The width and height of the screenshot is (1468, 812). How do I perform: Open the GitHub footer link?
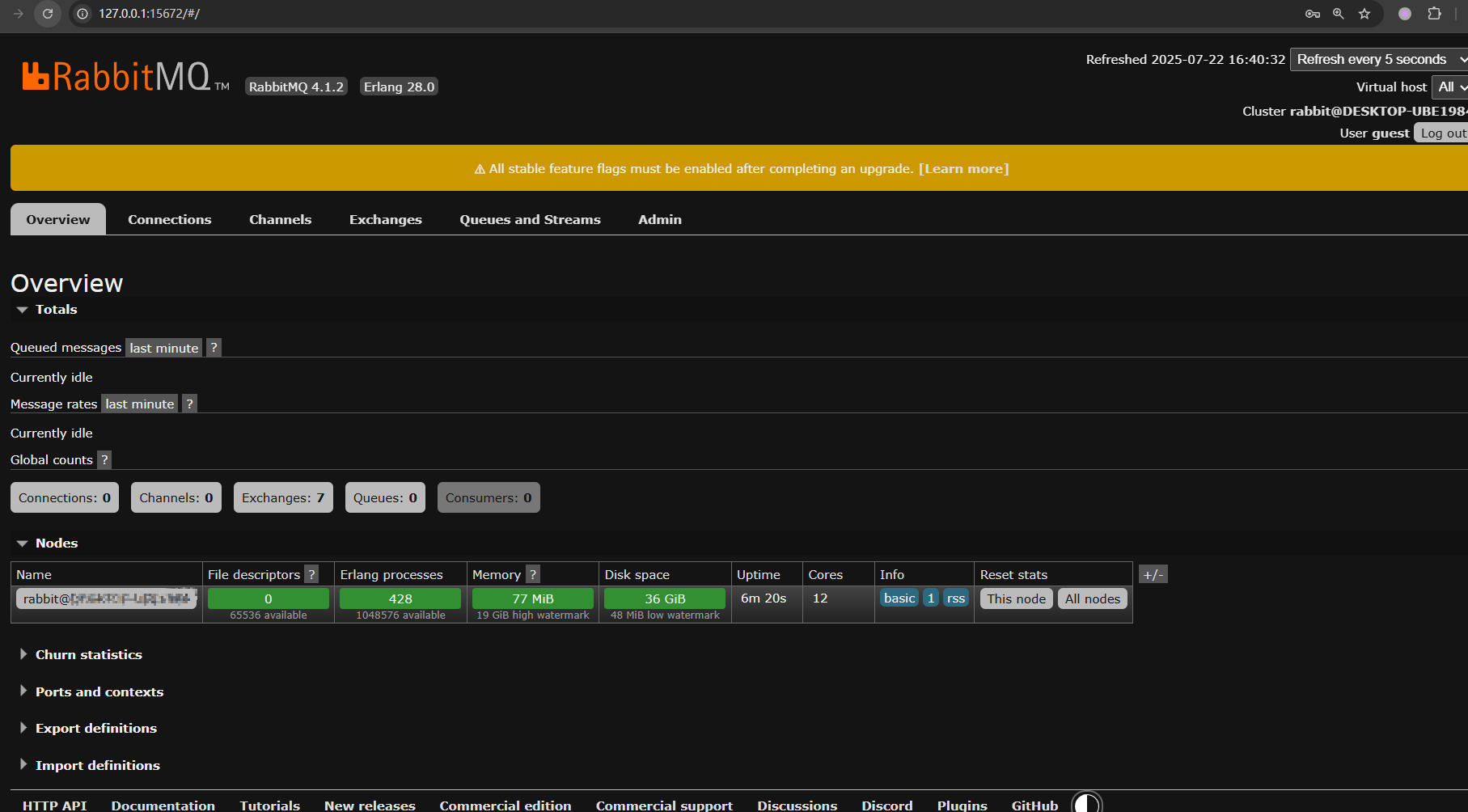point(1035,806)
